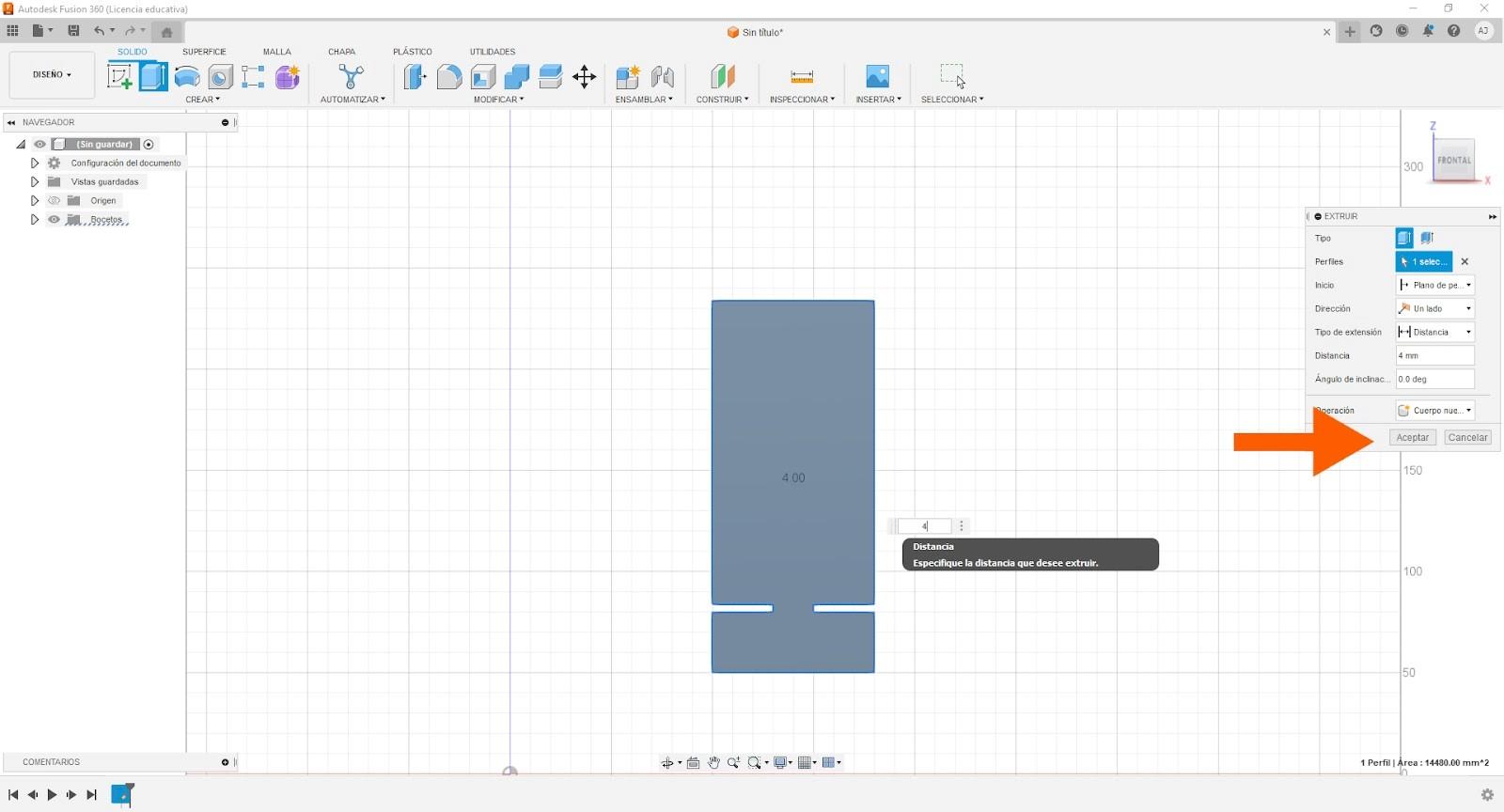Undo the last action
Image resolution: width=1504 pixels, height=812 pixels.
99,31
